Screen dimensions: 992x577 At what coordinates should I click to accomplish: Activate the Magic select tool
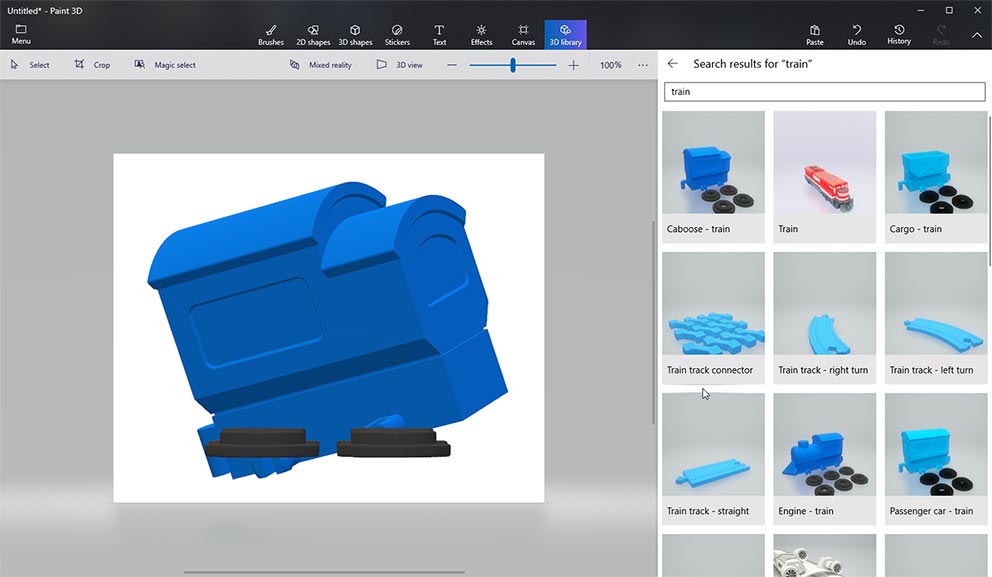[165, 65]
